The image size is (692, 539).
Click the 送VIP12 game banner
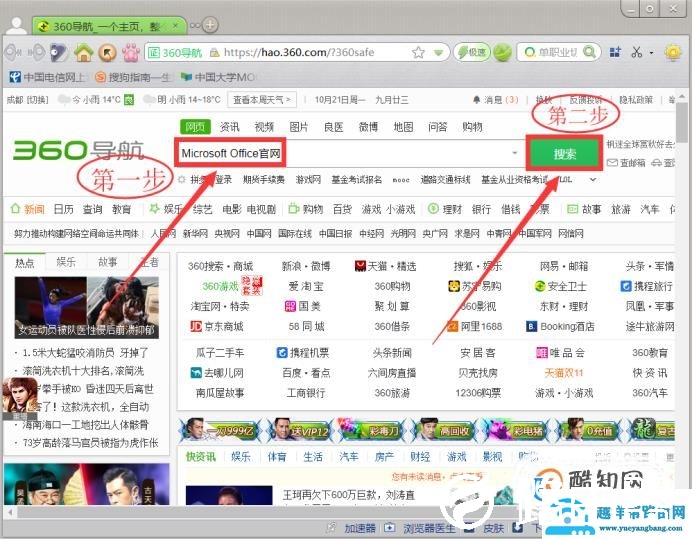tap(301, 430)
